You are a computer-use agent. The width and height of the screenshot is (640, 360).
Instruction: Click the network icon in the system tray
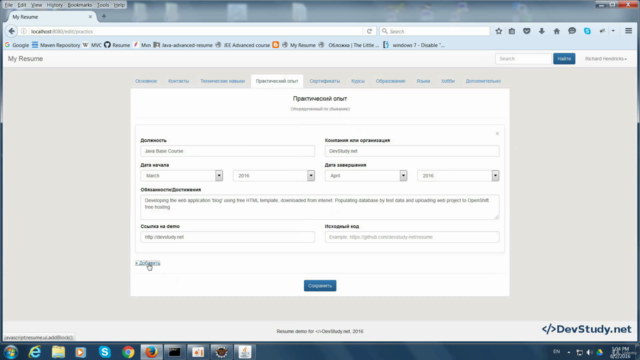(x=580, y=352)
